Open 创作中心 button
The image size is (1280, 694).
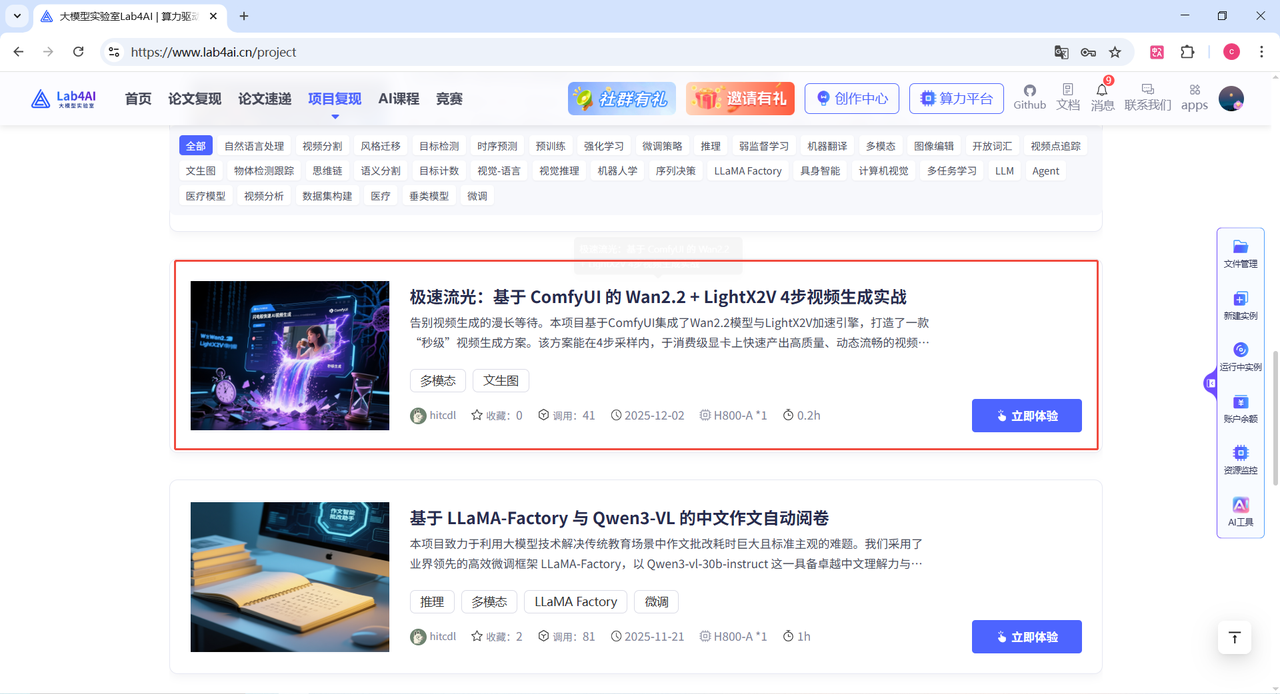[852, 98]
